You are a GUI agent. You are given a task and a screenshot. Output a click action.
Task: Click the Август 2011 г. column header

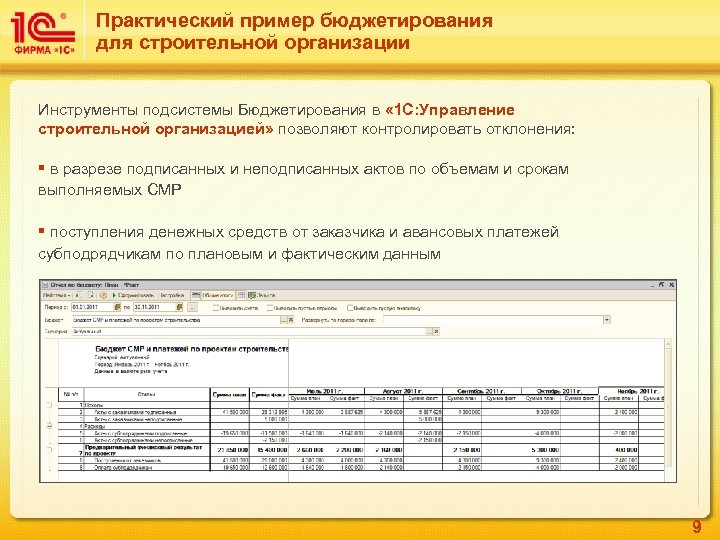(404, 391)
